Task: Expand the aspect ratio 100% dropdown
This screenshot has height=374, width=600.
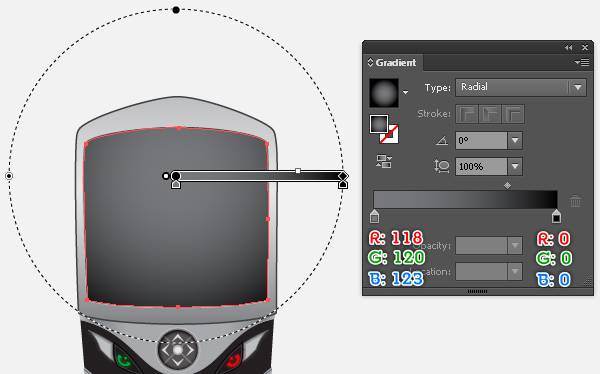Action: 515,167
